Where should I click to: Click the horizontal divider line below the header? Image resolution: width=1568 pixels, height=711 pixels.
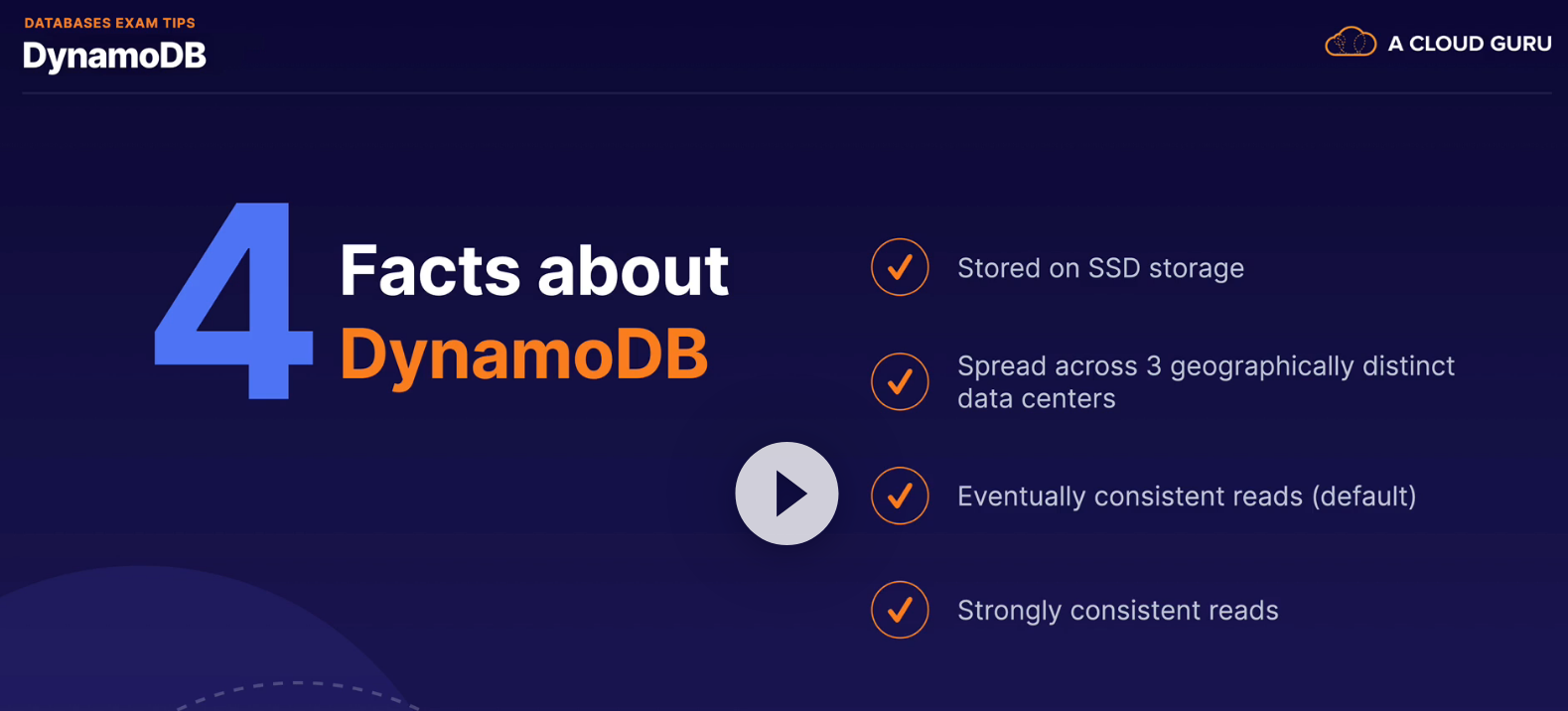[784, 92]
